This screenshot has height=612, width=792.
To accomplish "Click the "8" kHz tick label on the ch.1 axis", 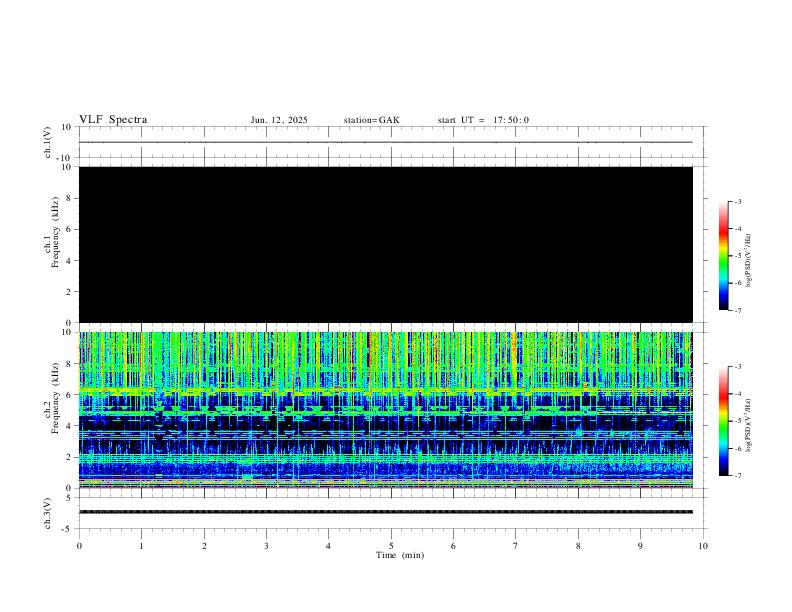I will pyautogui.click(x=70, y=198).
